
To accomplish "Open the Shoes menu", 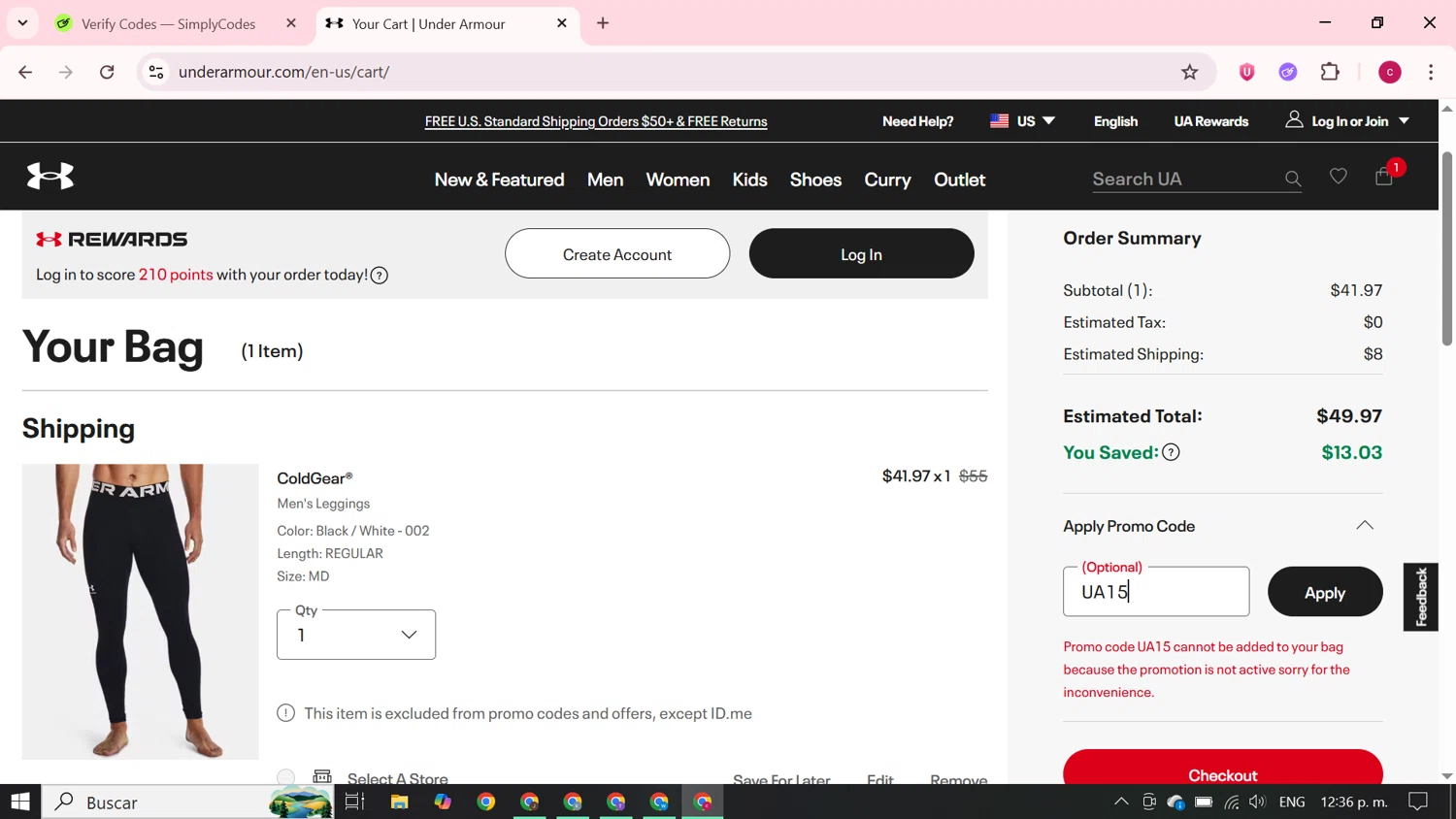I will (x=815, y=180).
